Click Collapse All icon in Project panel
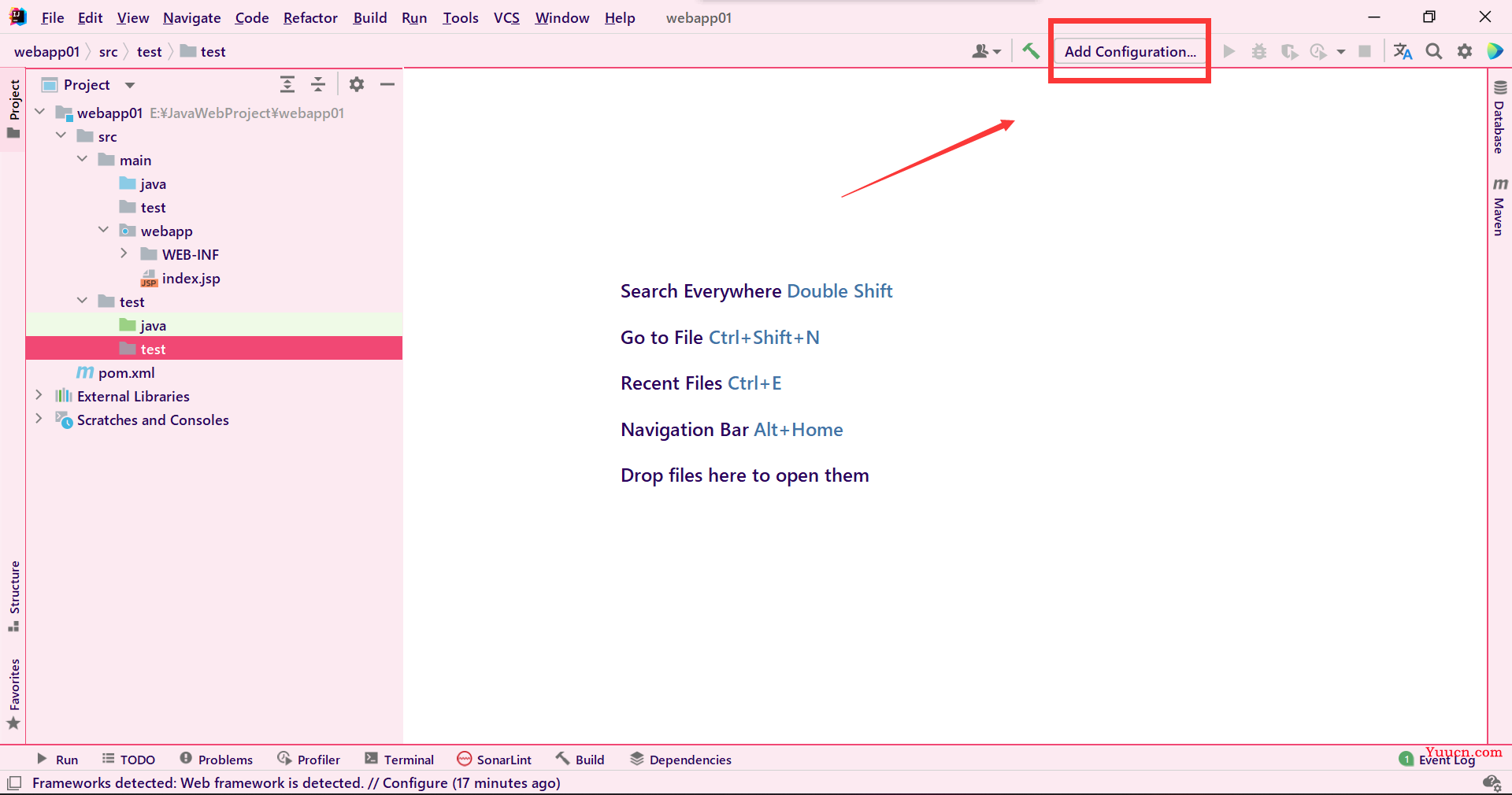The height and width of the screenshot is (795, 1512). pos(318,84)
